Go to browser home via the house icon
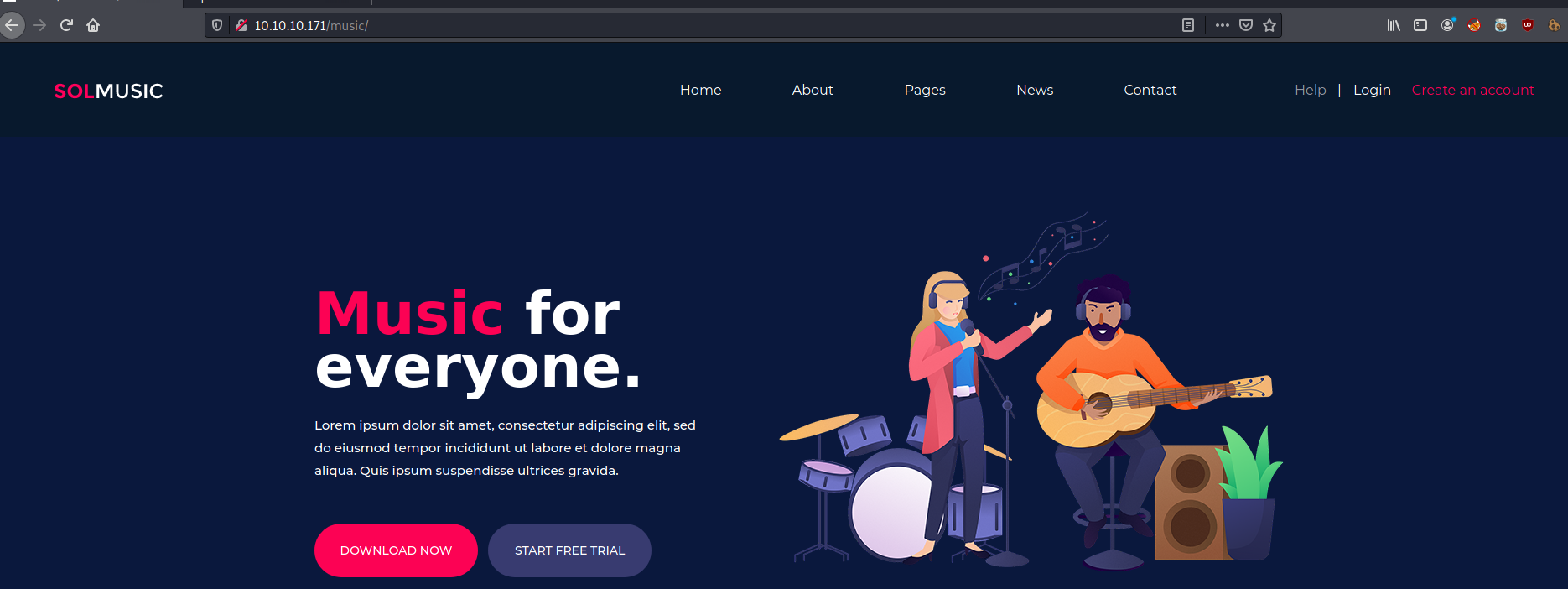 [93, 25]
